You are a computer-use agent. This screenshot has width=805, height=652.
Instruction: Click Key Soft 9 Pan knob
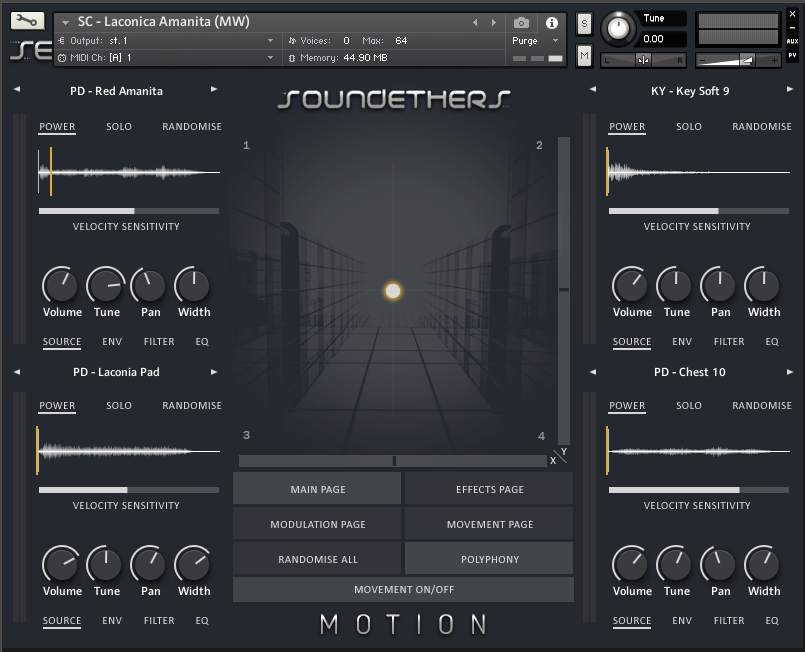pyautogui.click(x=719, y=285)
